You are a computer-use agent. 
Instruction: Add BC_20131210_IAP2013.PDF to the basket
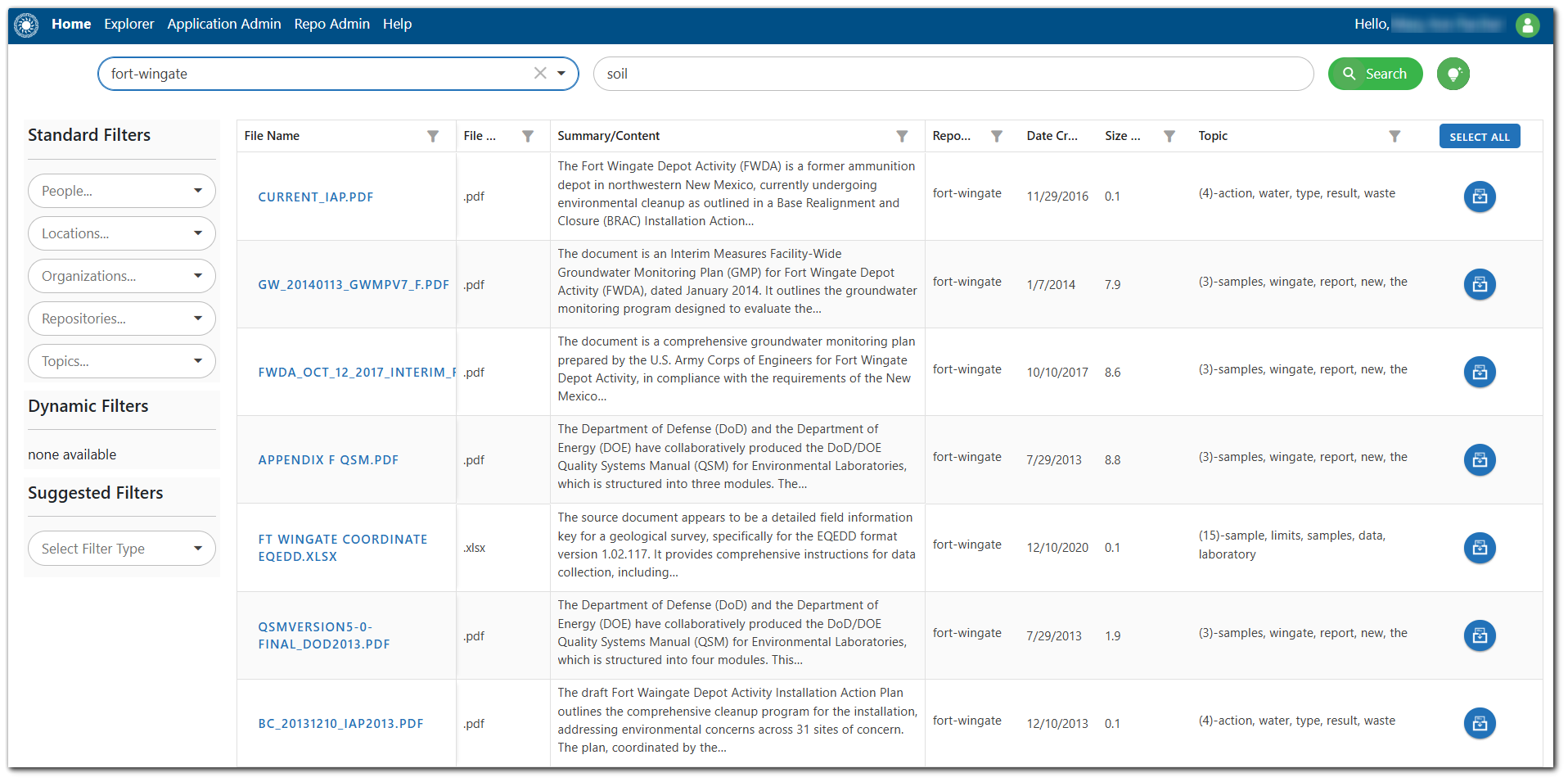(1480, 723)
